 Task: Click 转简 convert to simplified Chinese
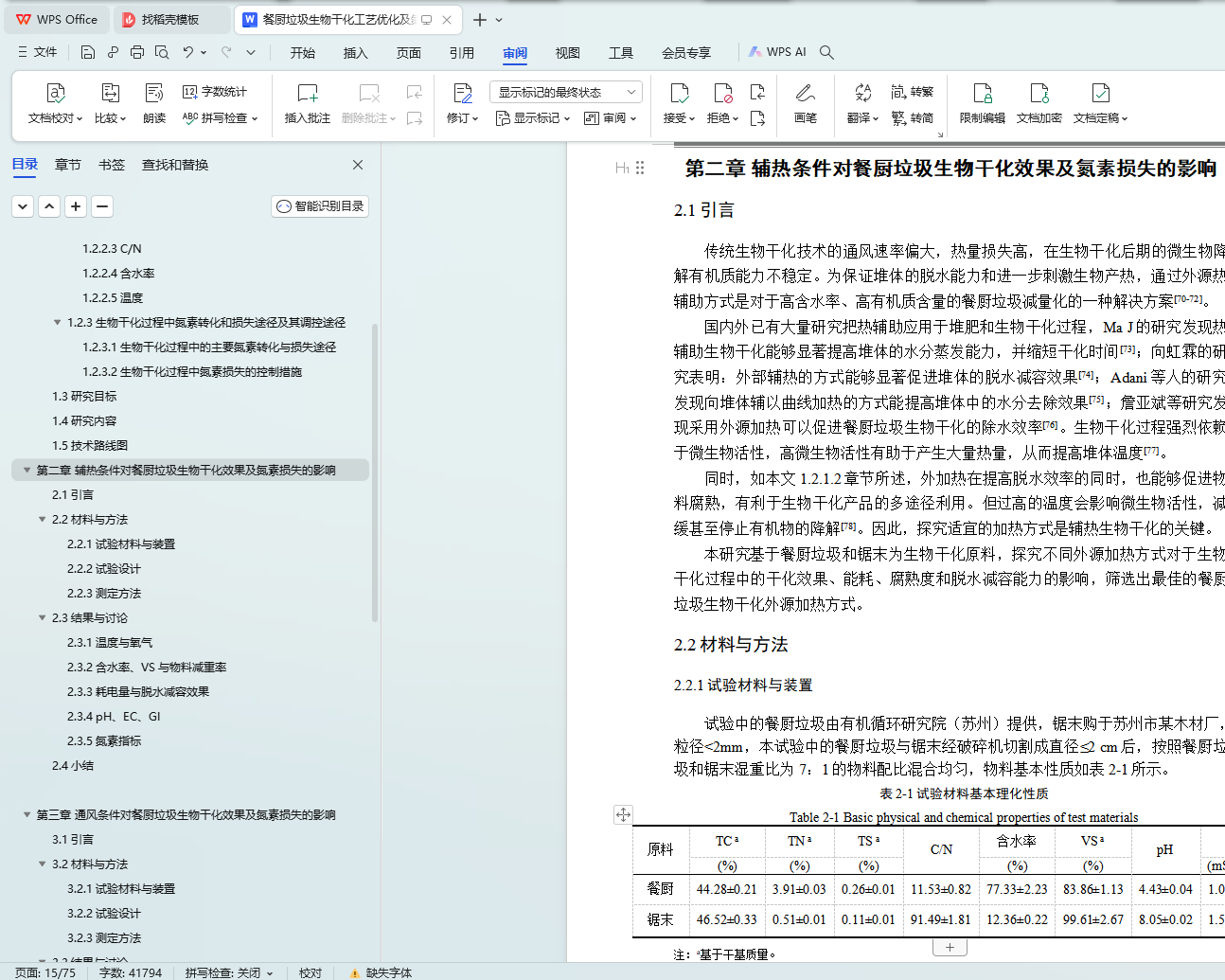coord(913,118)
